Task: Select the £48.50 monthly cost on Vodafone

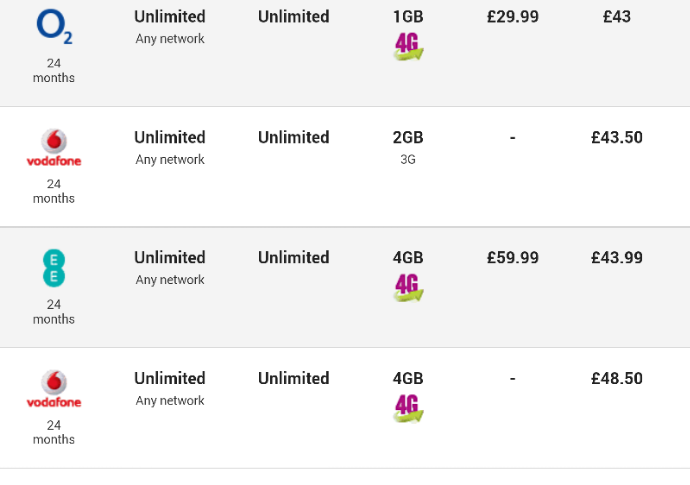Action: pos(617,378)
